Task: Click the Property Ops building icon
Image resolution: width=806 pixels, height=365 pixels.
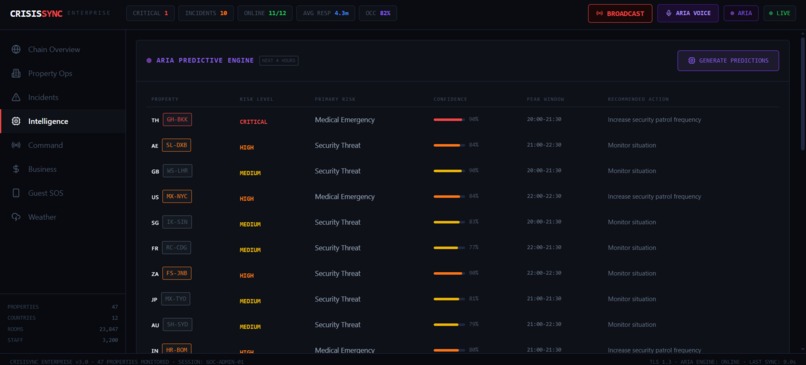Action: (x=16, y=74)
